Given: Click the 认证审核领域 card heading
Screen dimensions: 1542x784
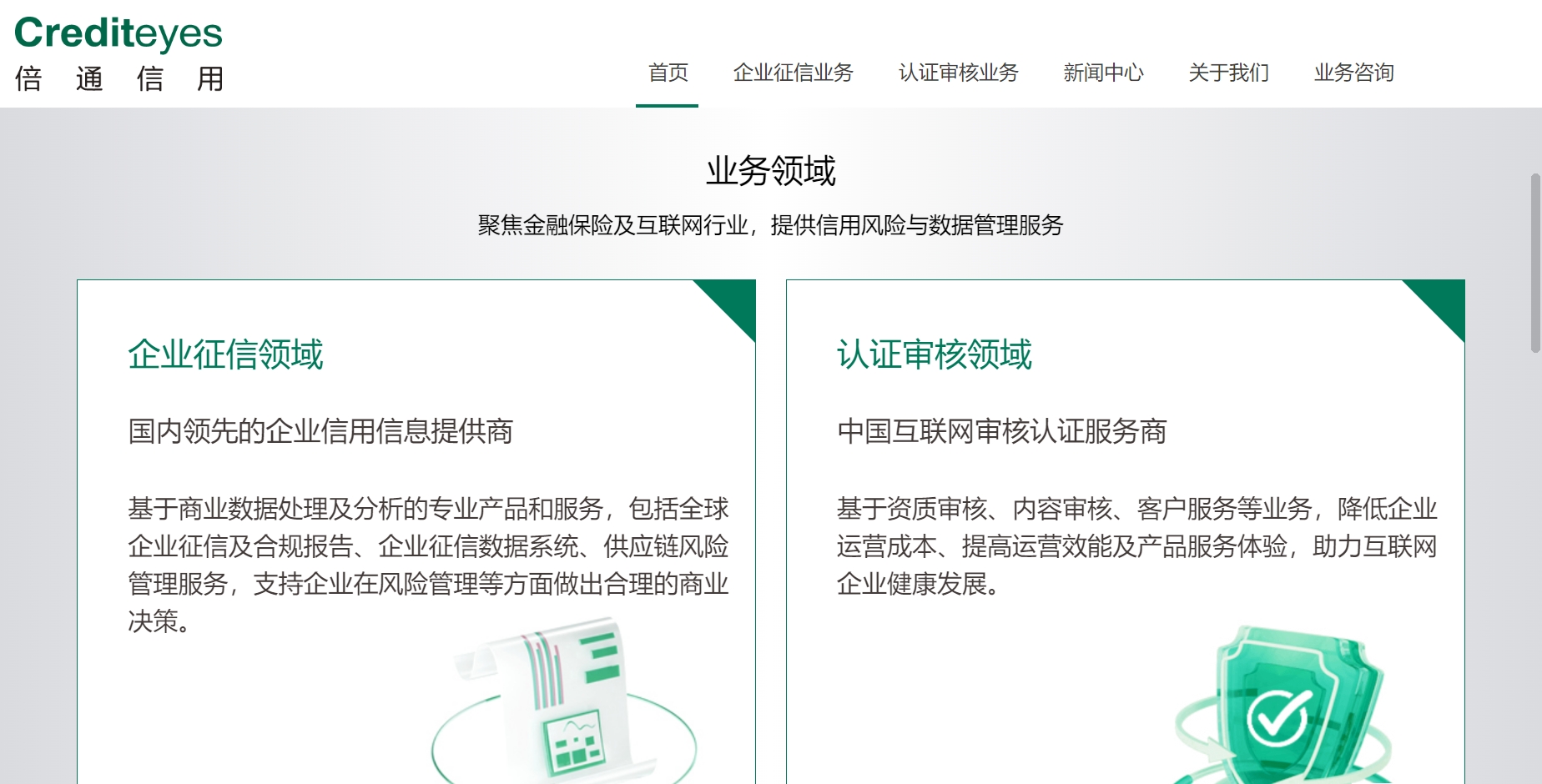Looking at the screenshot, I should click(x=935, y=354).
